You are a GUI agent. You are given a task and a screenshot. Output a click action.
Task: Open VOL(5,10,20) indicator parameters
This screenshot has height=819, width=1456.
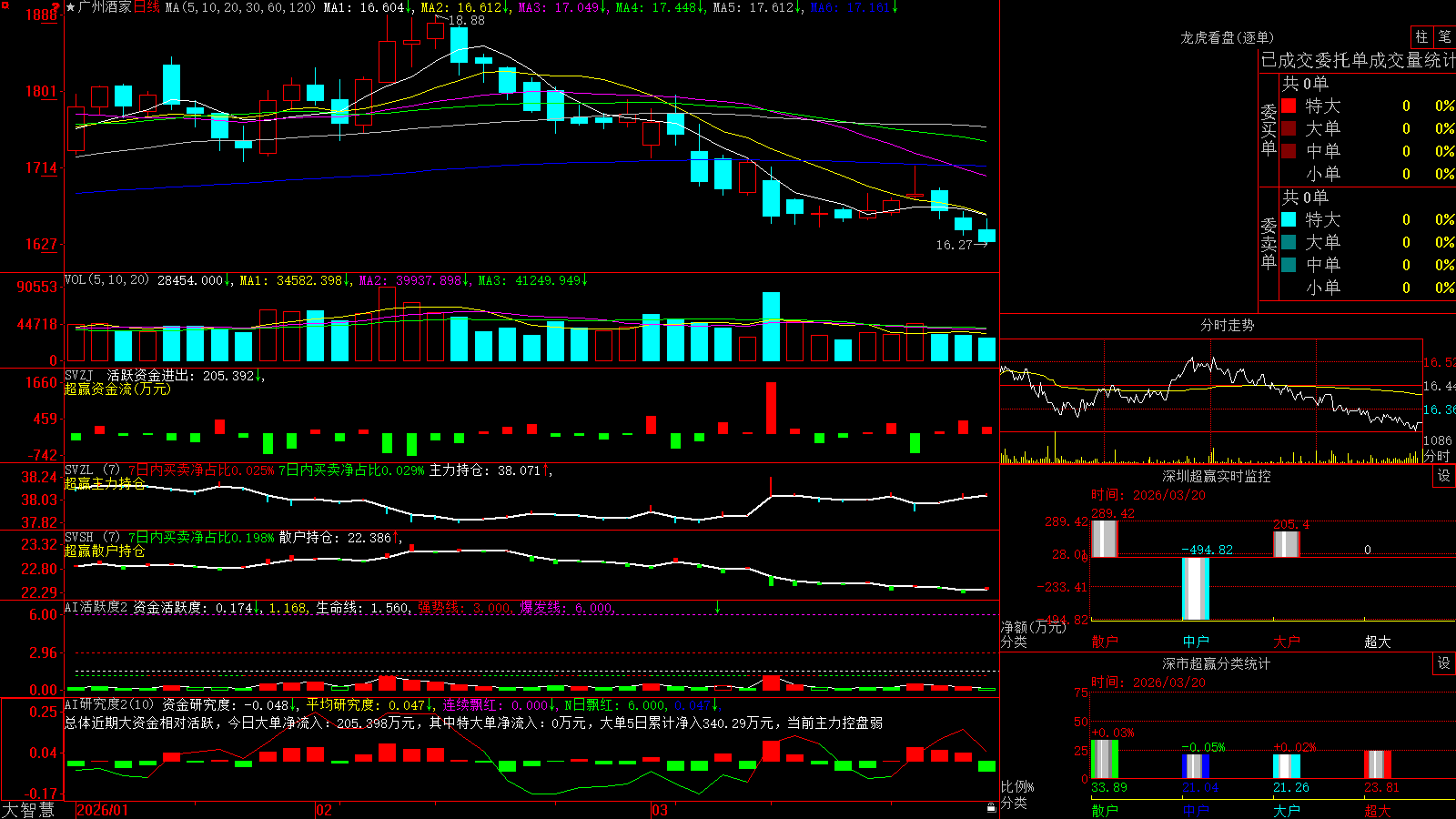106,280
